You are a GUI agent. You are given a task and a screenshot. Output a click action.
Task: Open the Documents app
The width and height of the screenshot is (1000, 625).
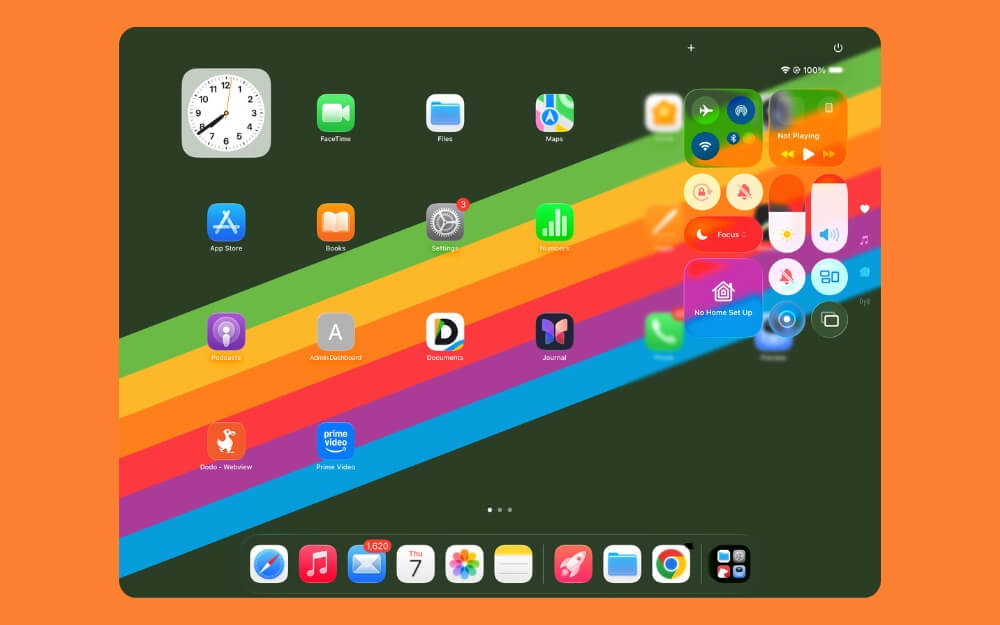[445, 332]
